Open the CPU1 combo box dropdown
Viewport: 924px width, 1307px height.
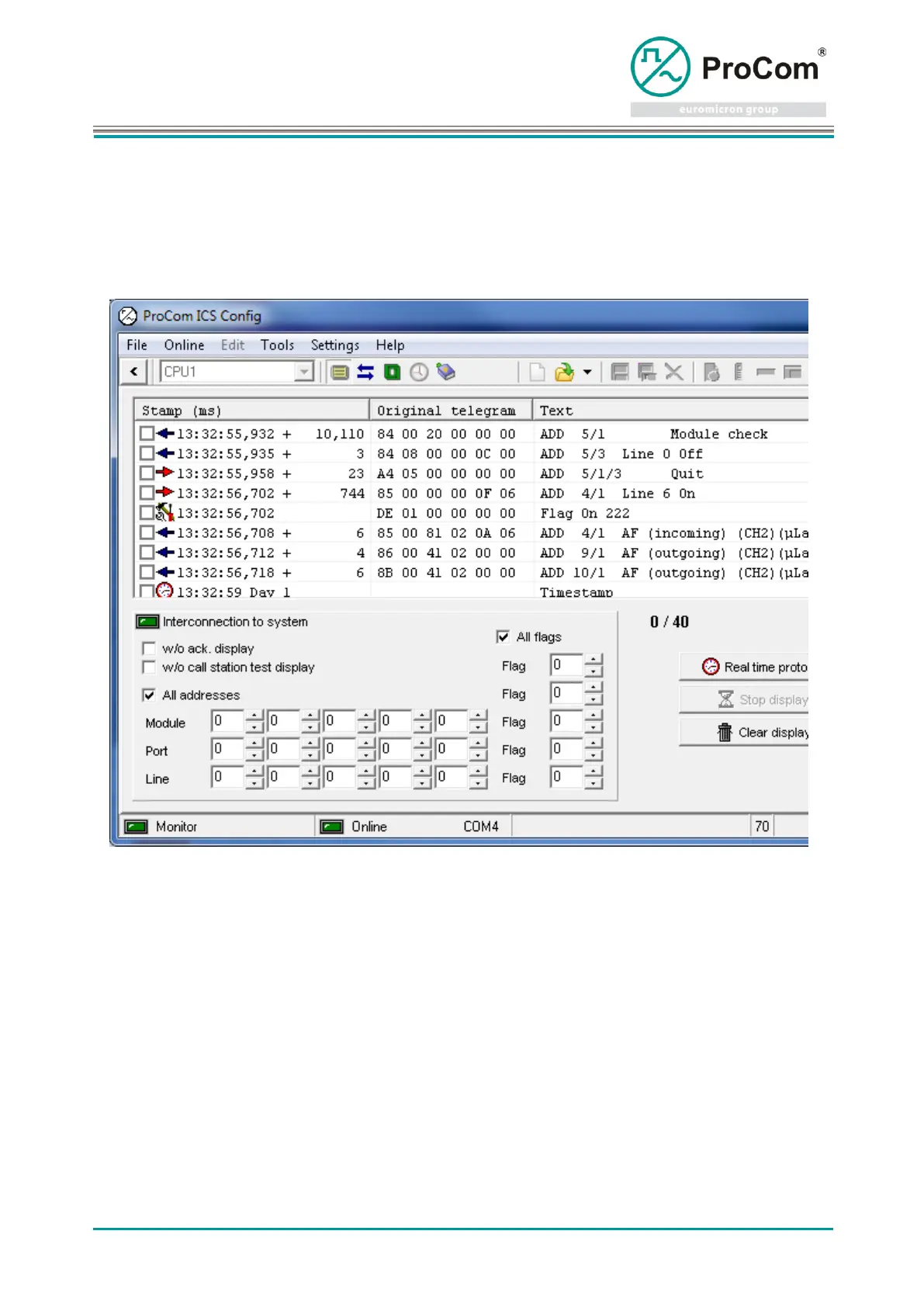pyautogui.click(x=304, y=373)
